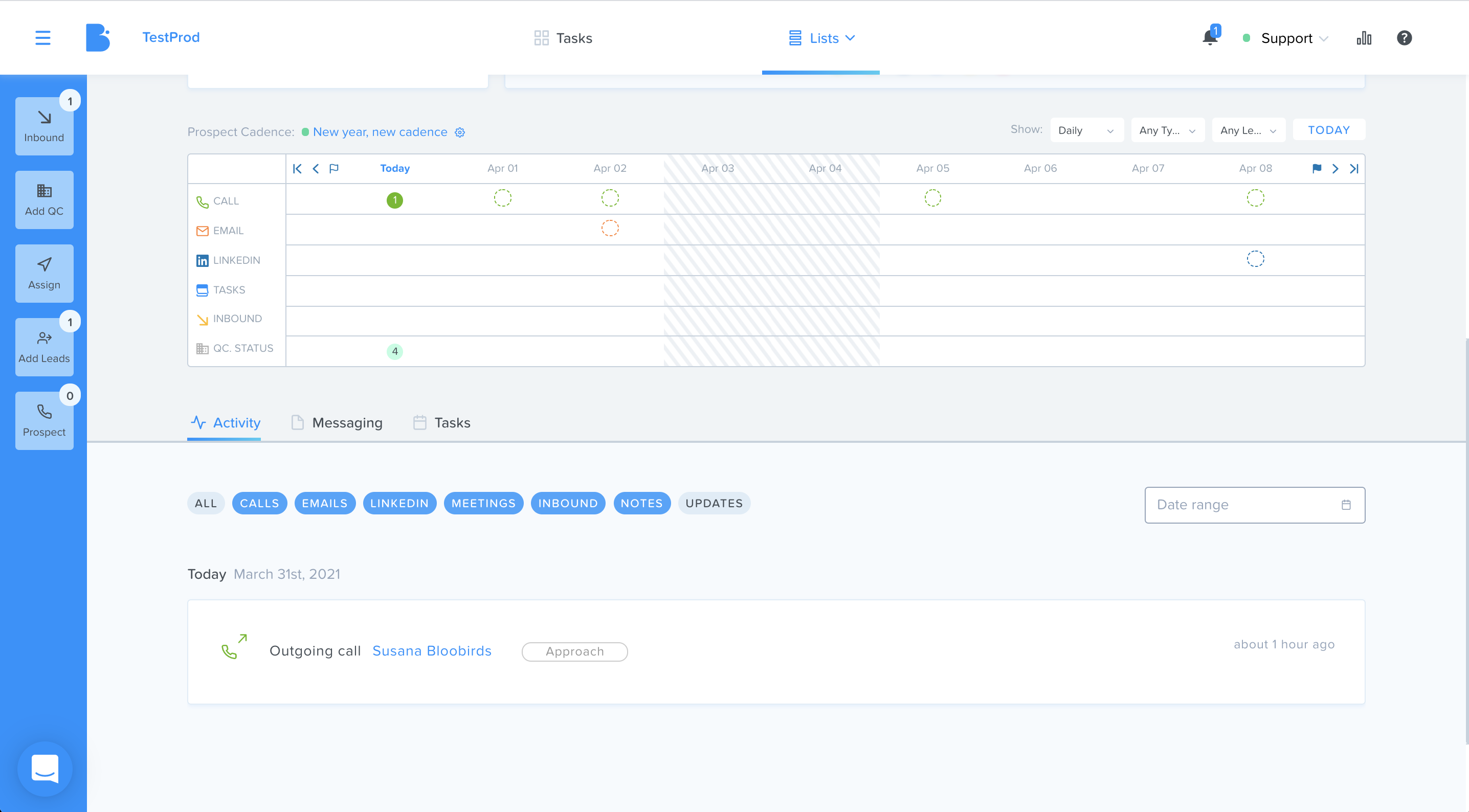Click the Apr 06 column header
The image size is (1469, 812).
1040,168
